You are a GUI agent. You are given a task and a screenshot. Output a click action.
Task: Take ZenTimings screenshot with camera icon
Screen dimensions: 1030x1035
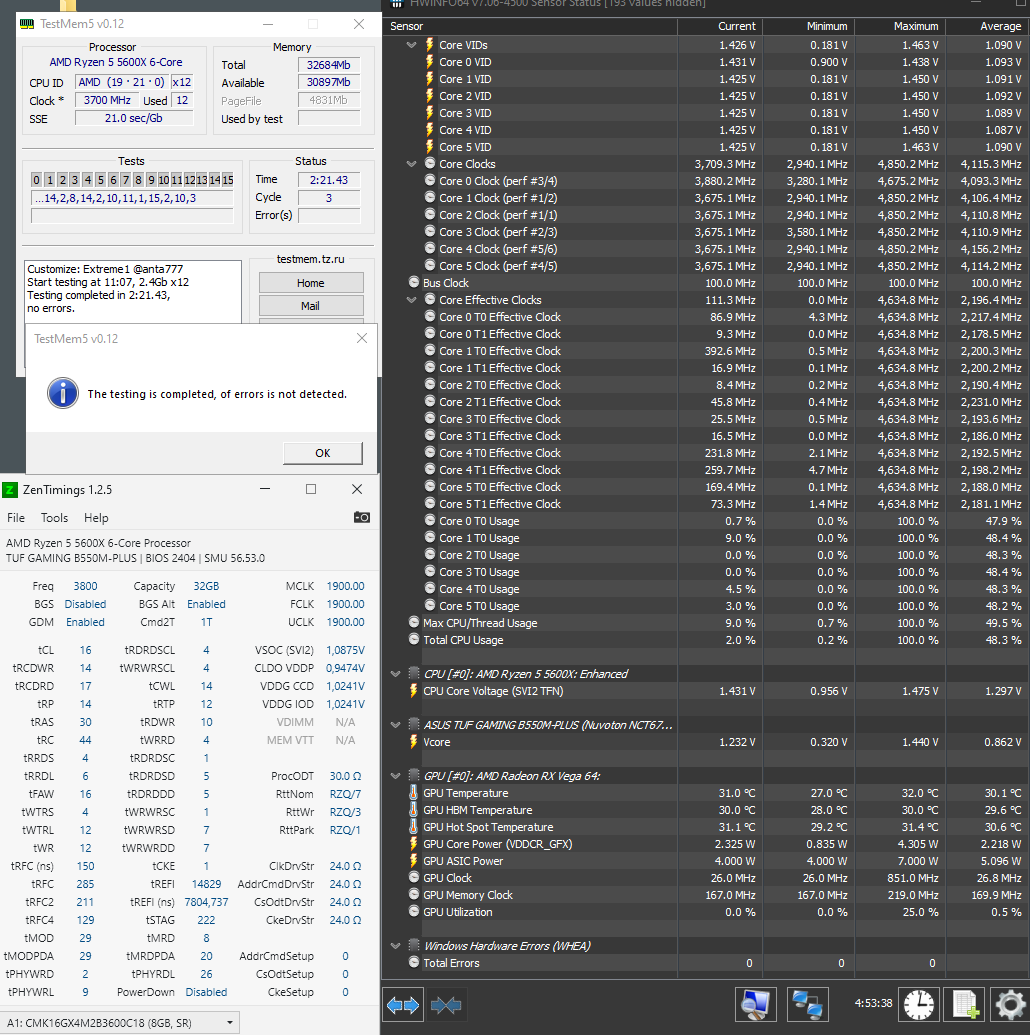361,518
